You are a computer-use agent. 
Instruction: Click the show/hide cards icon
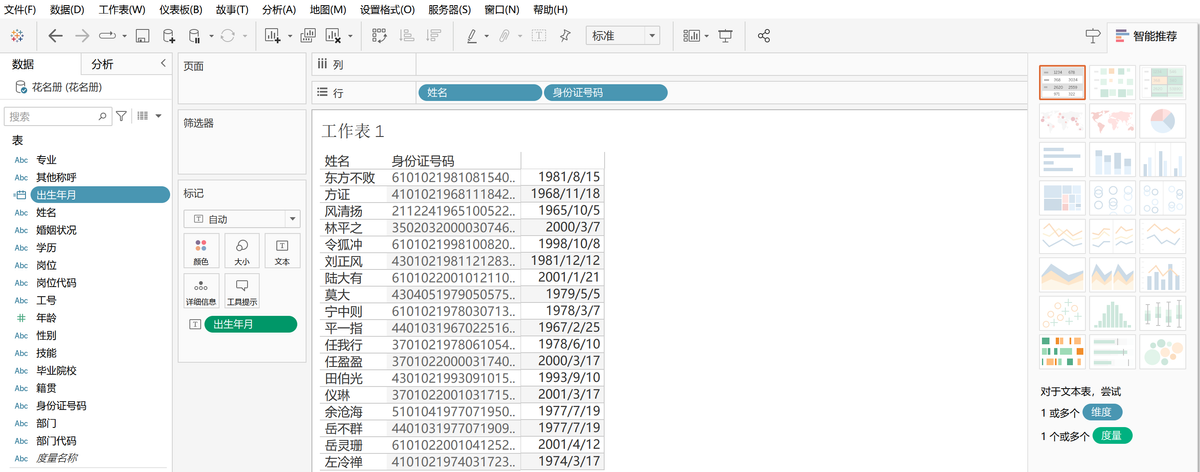click(x=692, y=36)
